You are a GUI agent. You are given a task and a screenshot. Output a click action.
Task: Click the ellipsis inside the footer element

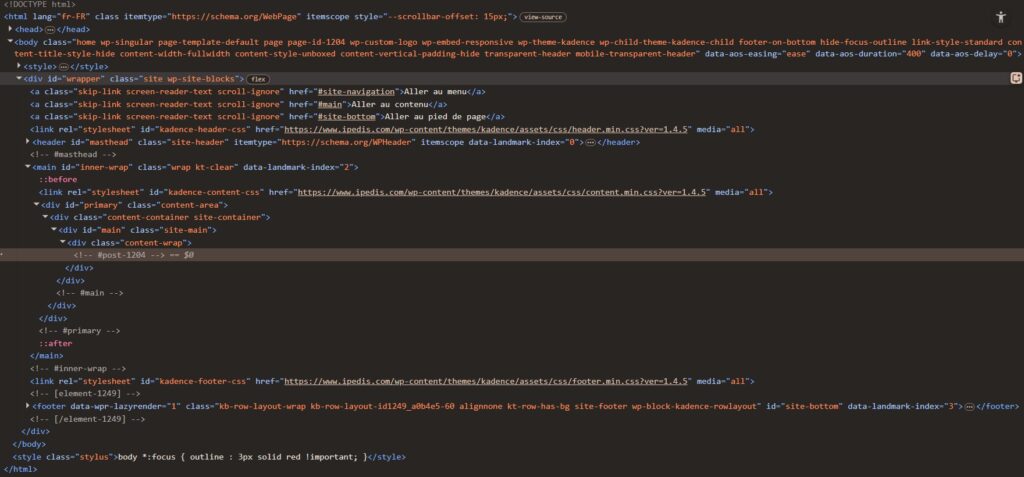(967, 406)
